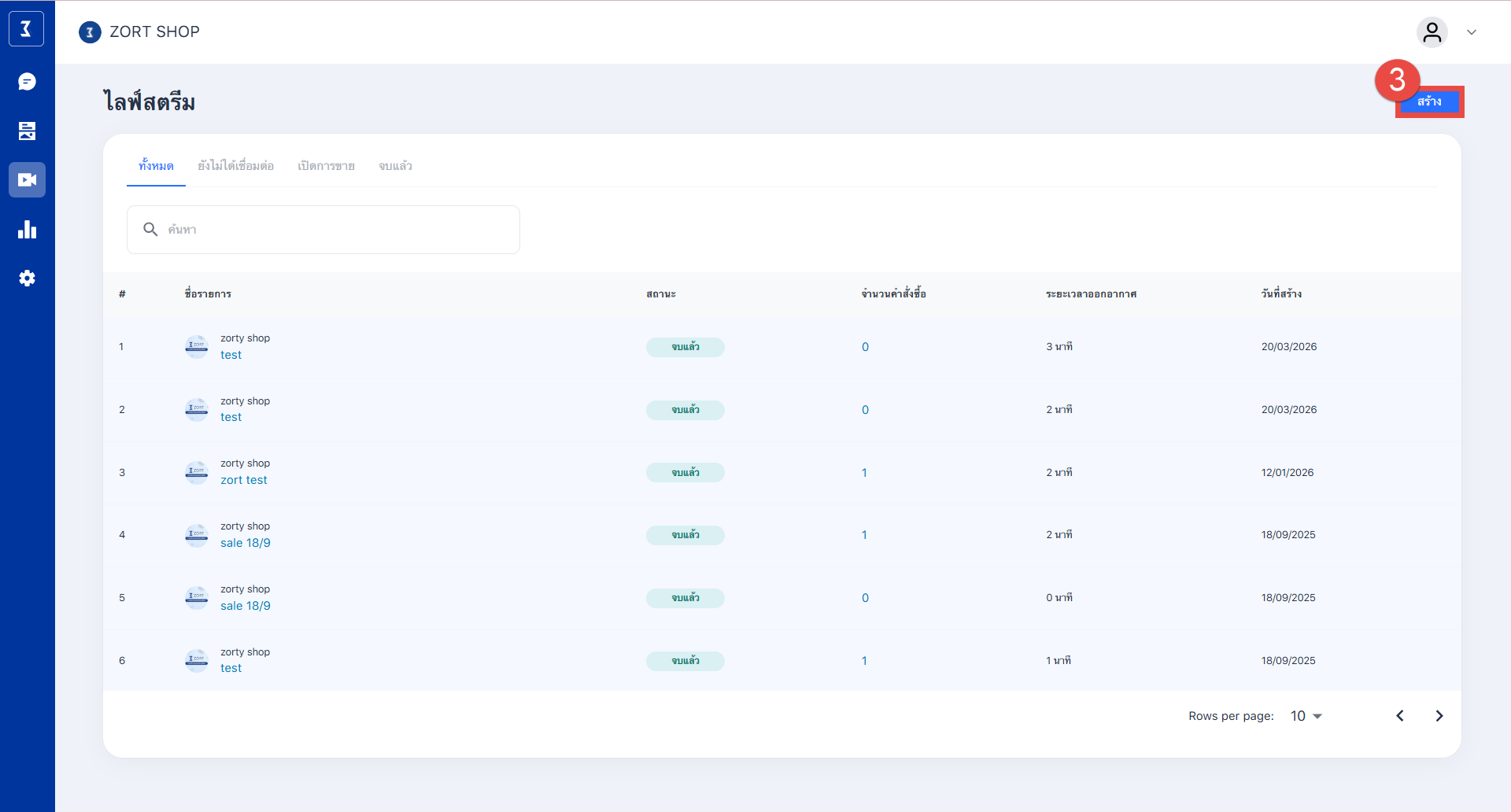This screenshot has height=812, width=1511.
Task: Click the user profile avatar icon
Action: pos(1432,32)
